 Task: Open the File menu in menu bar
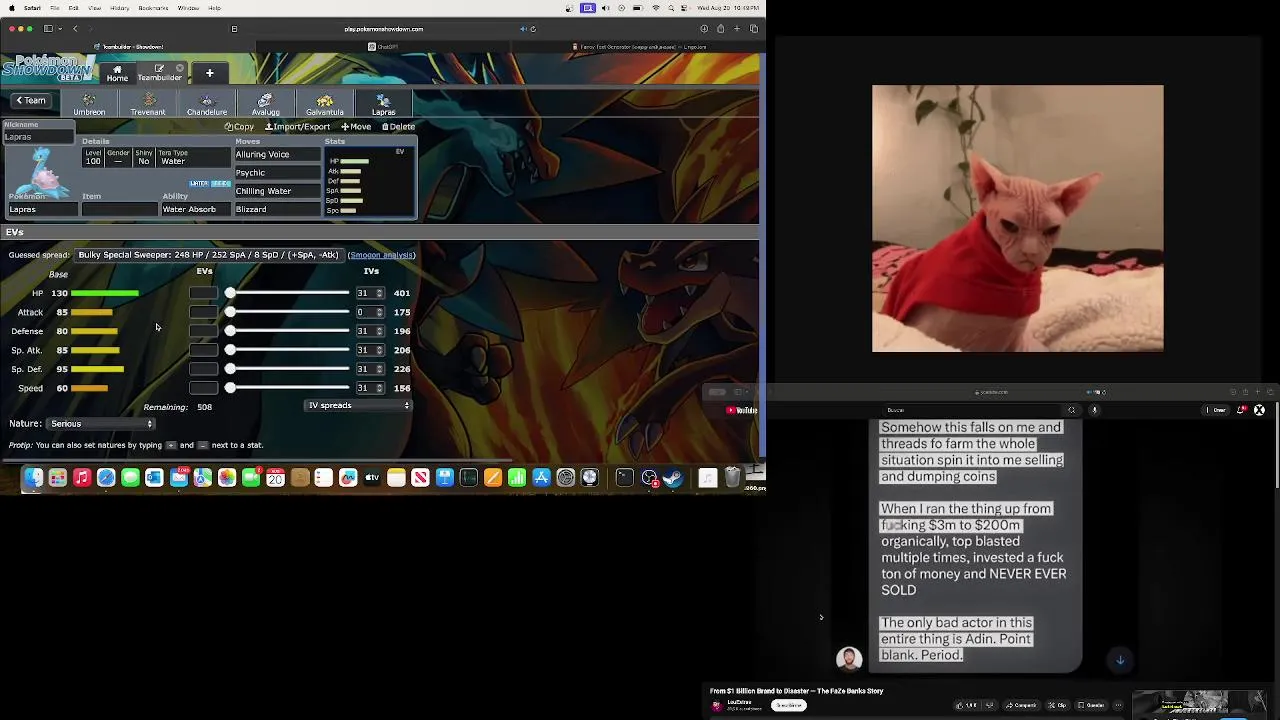(x=54, y=8)
